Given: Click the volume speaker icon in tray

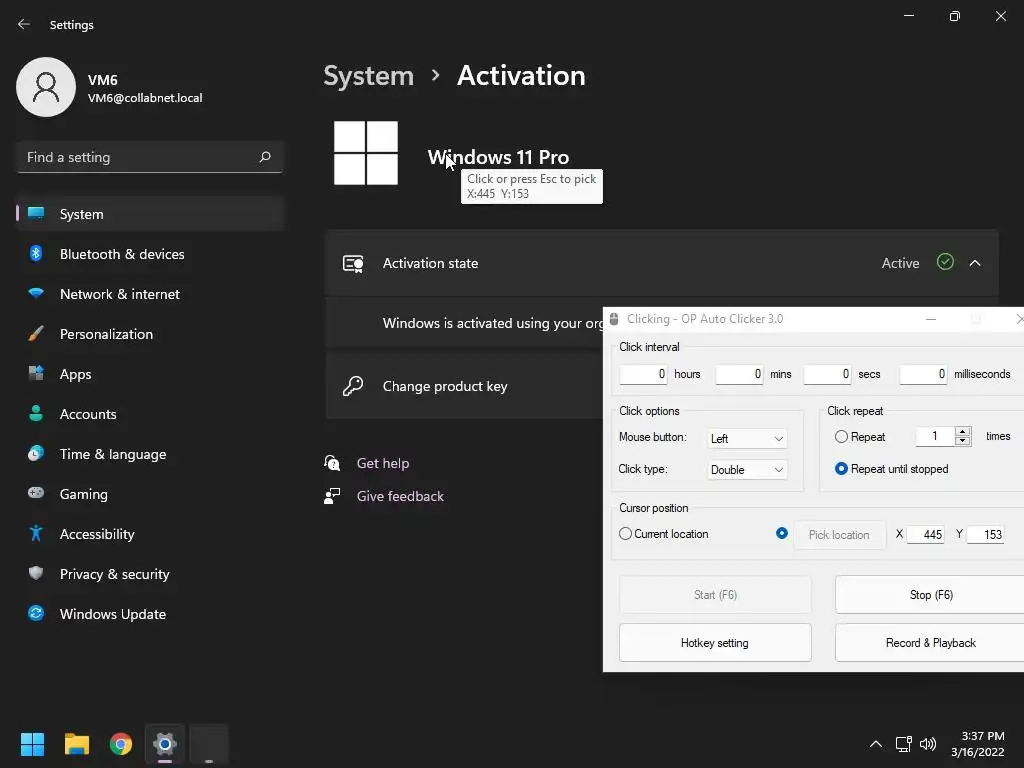Looking at the screenshot, I should [x=927, y=744].
